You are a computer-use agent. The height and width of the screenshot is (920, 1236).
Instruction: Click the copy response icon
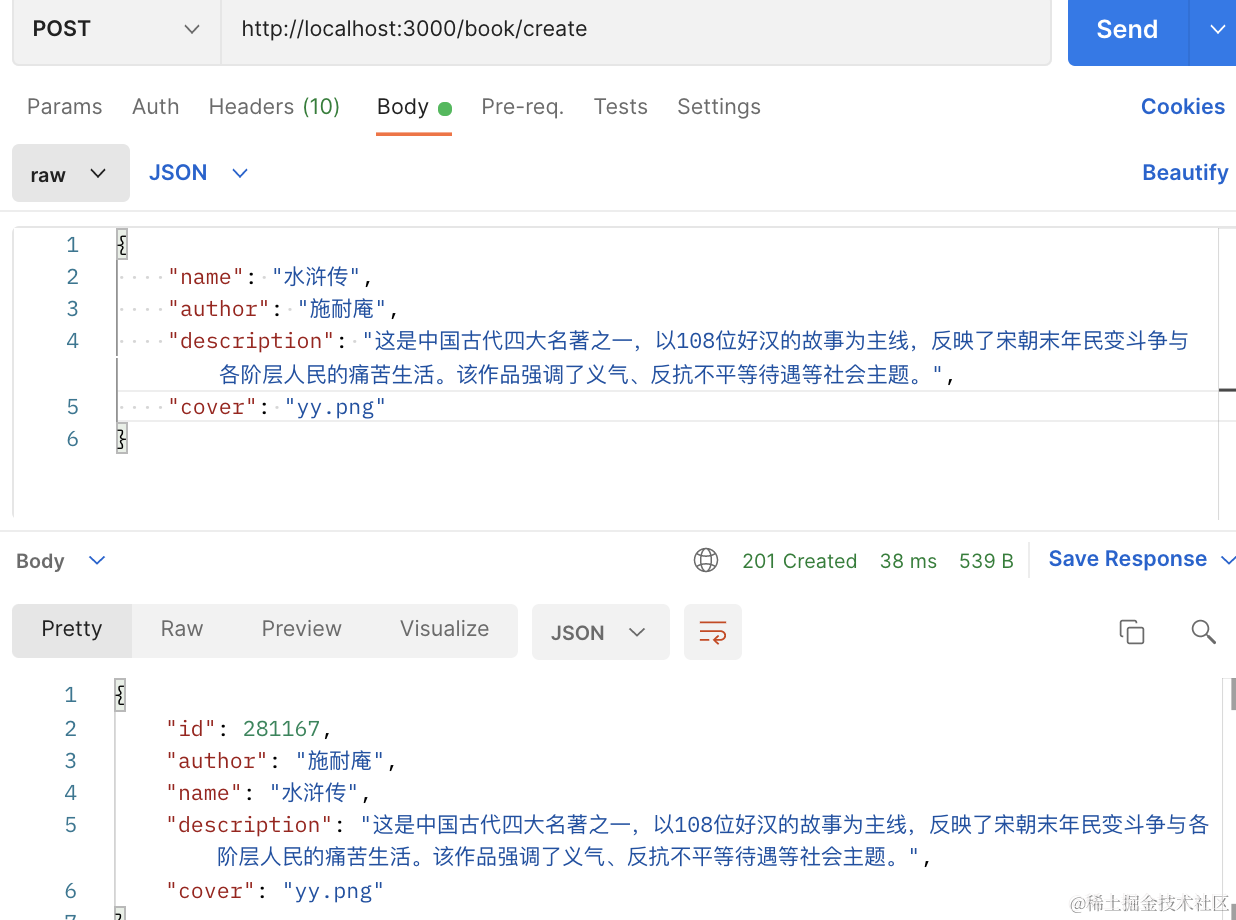point(1131,632)
